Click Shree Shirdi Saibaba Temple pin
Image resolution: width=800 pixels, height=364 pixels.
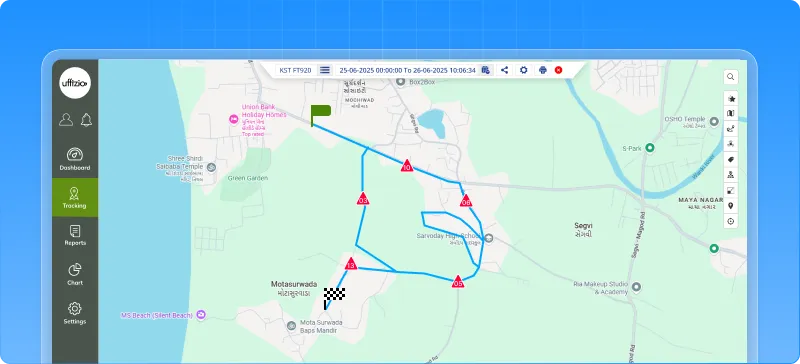tap(212, 167)
